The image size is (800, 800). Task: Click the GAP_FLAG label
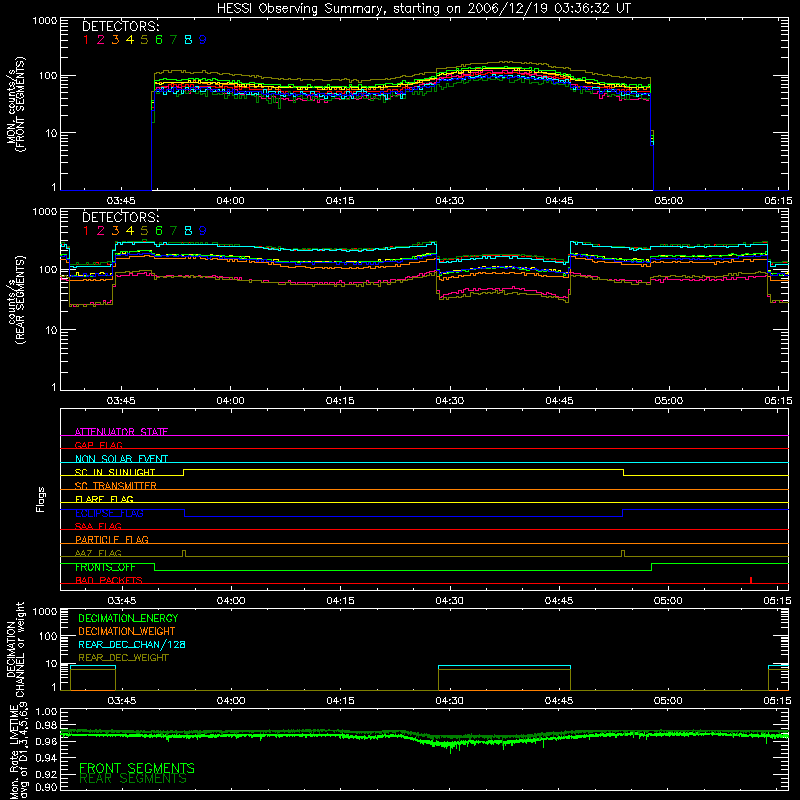[x=98, y=445]
